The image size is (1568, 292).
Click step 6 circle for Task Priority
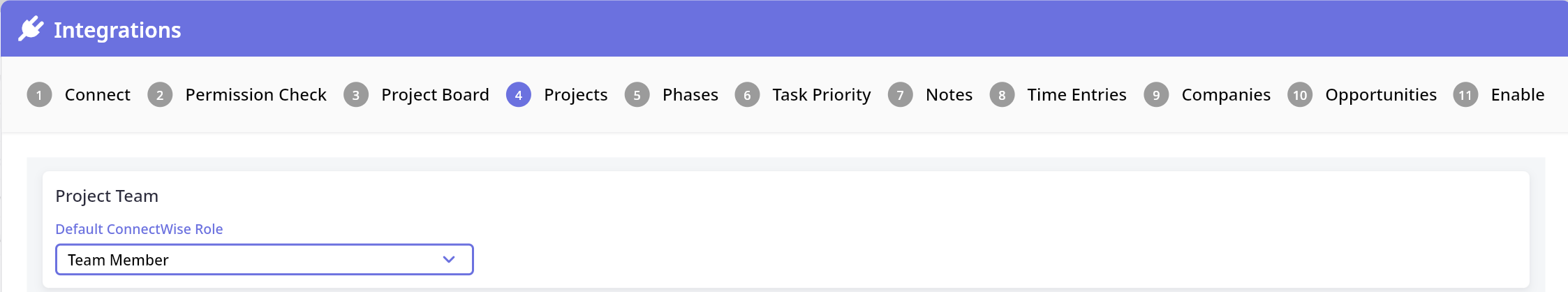(x=747, y=95)
